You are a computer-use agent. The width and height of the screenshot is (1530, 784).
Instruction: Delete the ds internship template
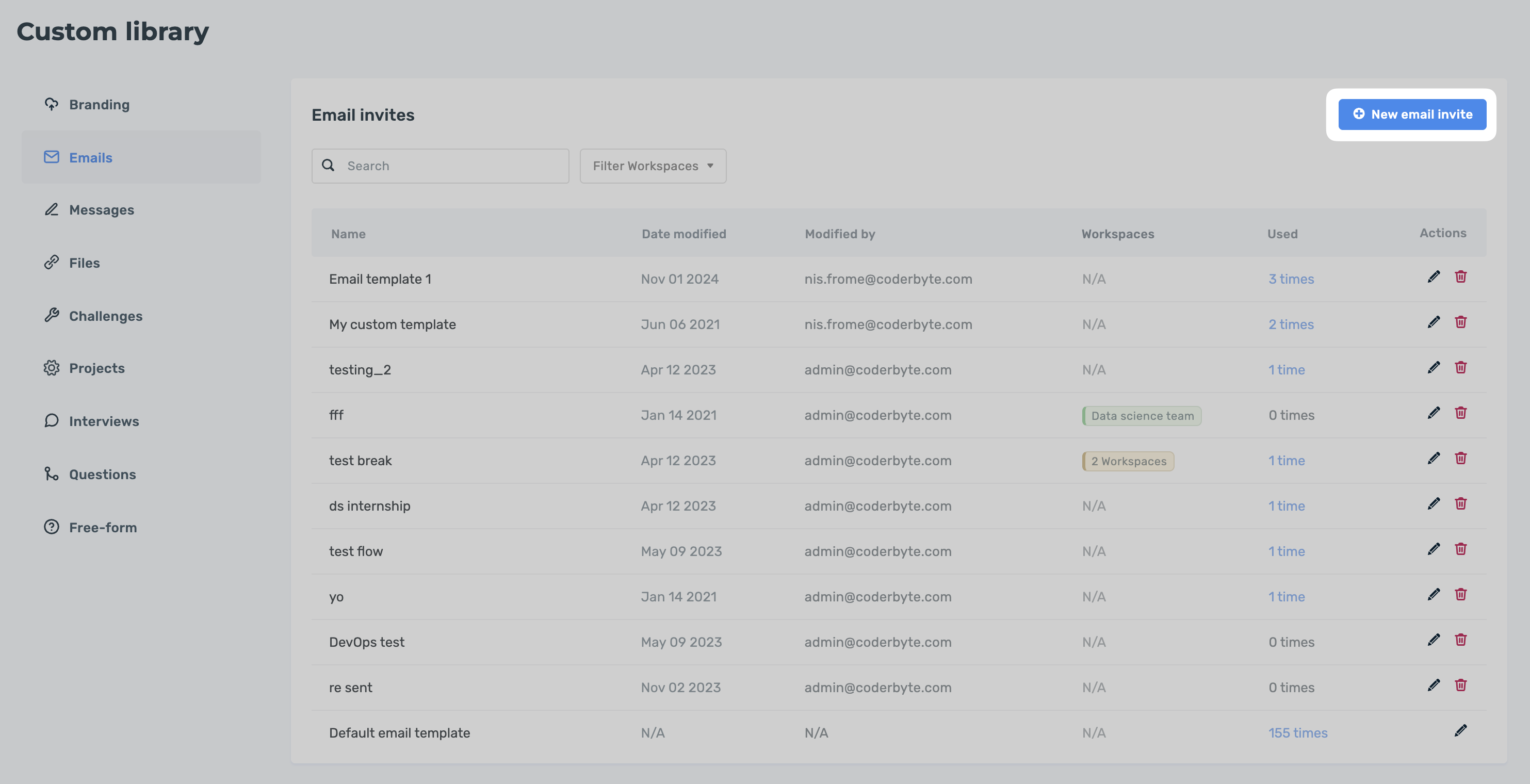click(1460, 503)
